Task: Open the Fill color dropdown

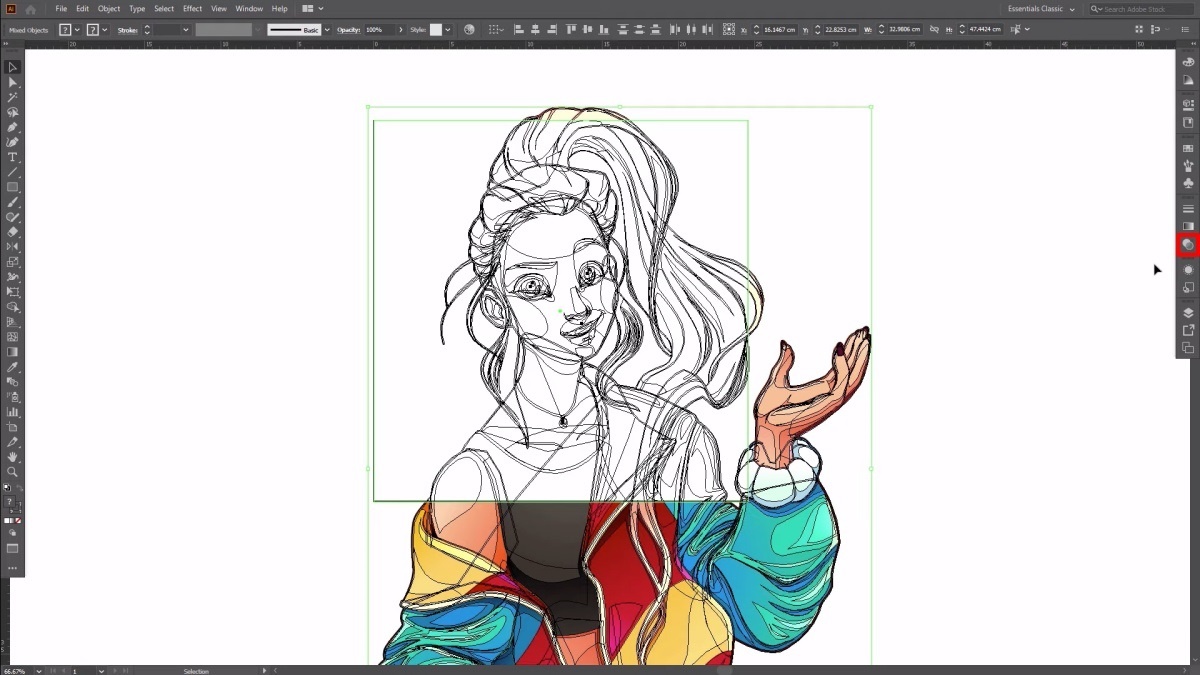Action: (77, 30)
